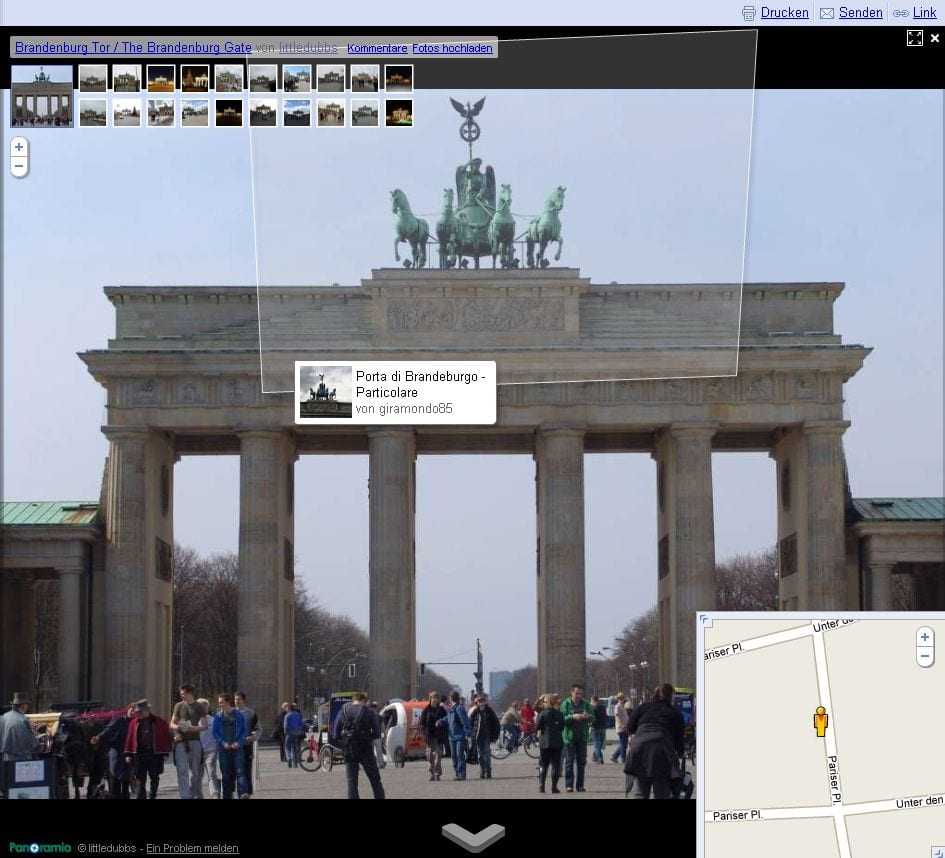Zoom out on the mini map
Screen dimensions: 945x858
pyautogui.click(x=924, y=656)
